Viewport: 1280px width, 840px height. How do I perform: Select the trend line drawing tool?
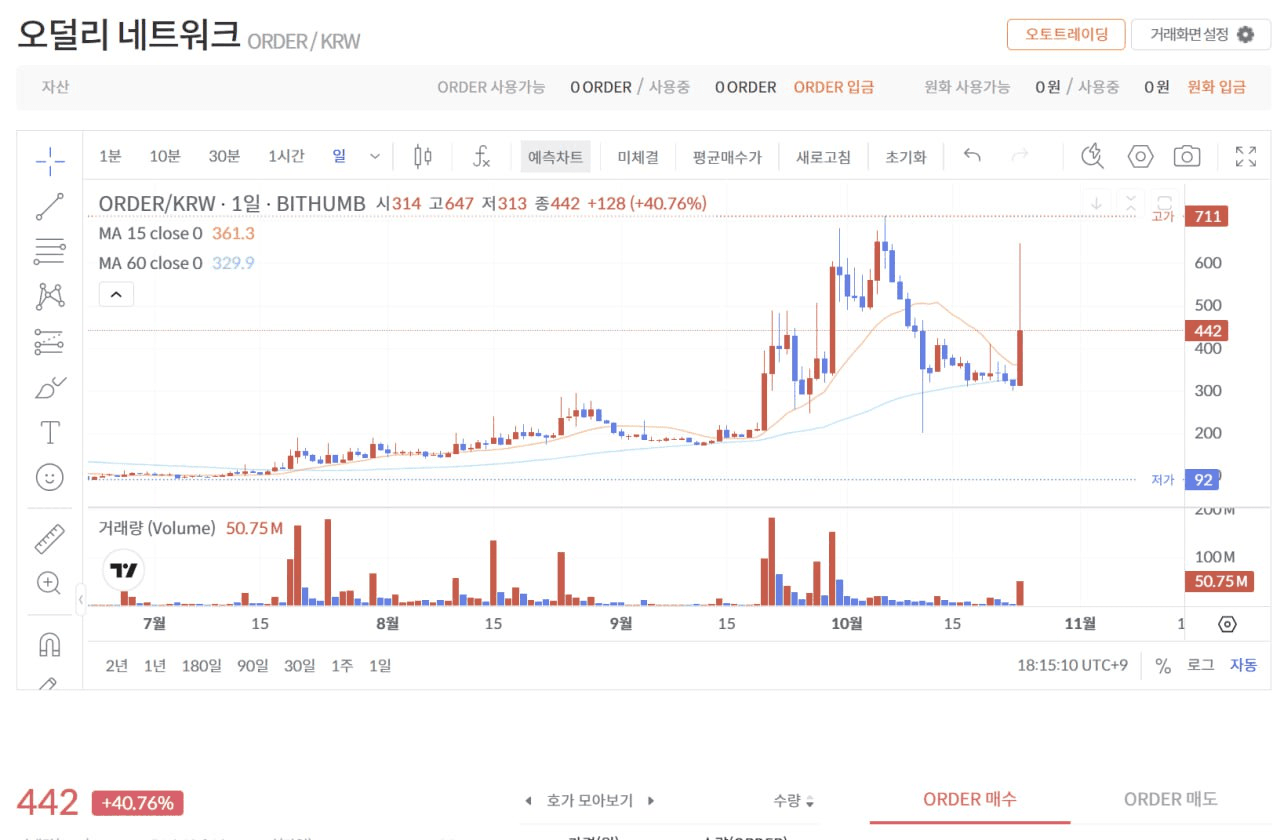pyautogui.click(x=49, y=206)
